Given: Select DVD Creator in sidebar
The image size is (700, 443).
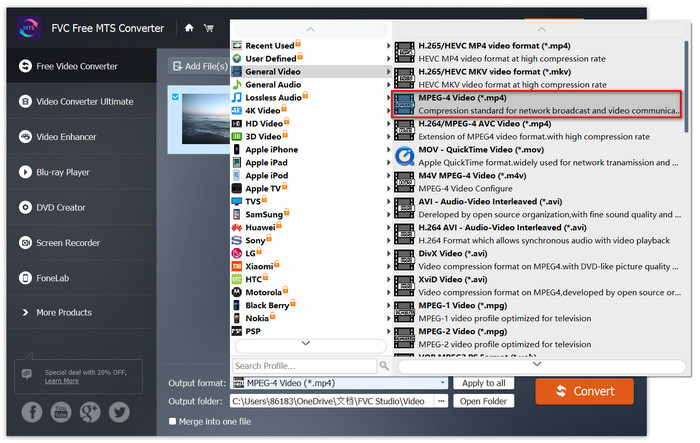Looking at the screenshot, I should pyautogui.click(x=82, y=207).
